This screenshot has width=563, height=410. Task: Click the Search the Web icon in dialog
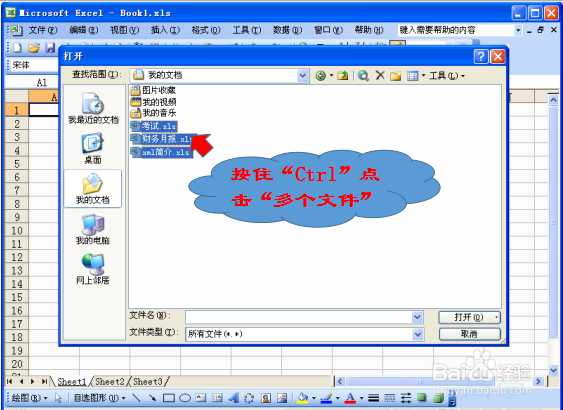(x=363, y=76)
